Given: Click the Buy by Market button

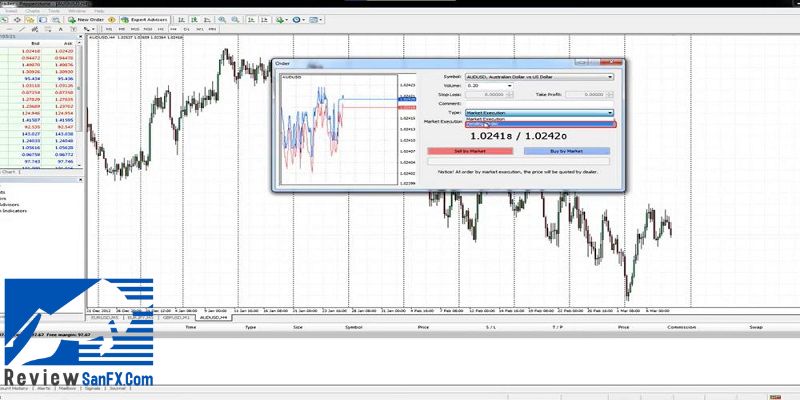Looking at the screenshot, I should [x=566, y=152].
